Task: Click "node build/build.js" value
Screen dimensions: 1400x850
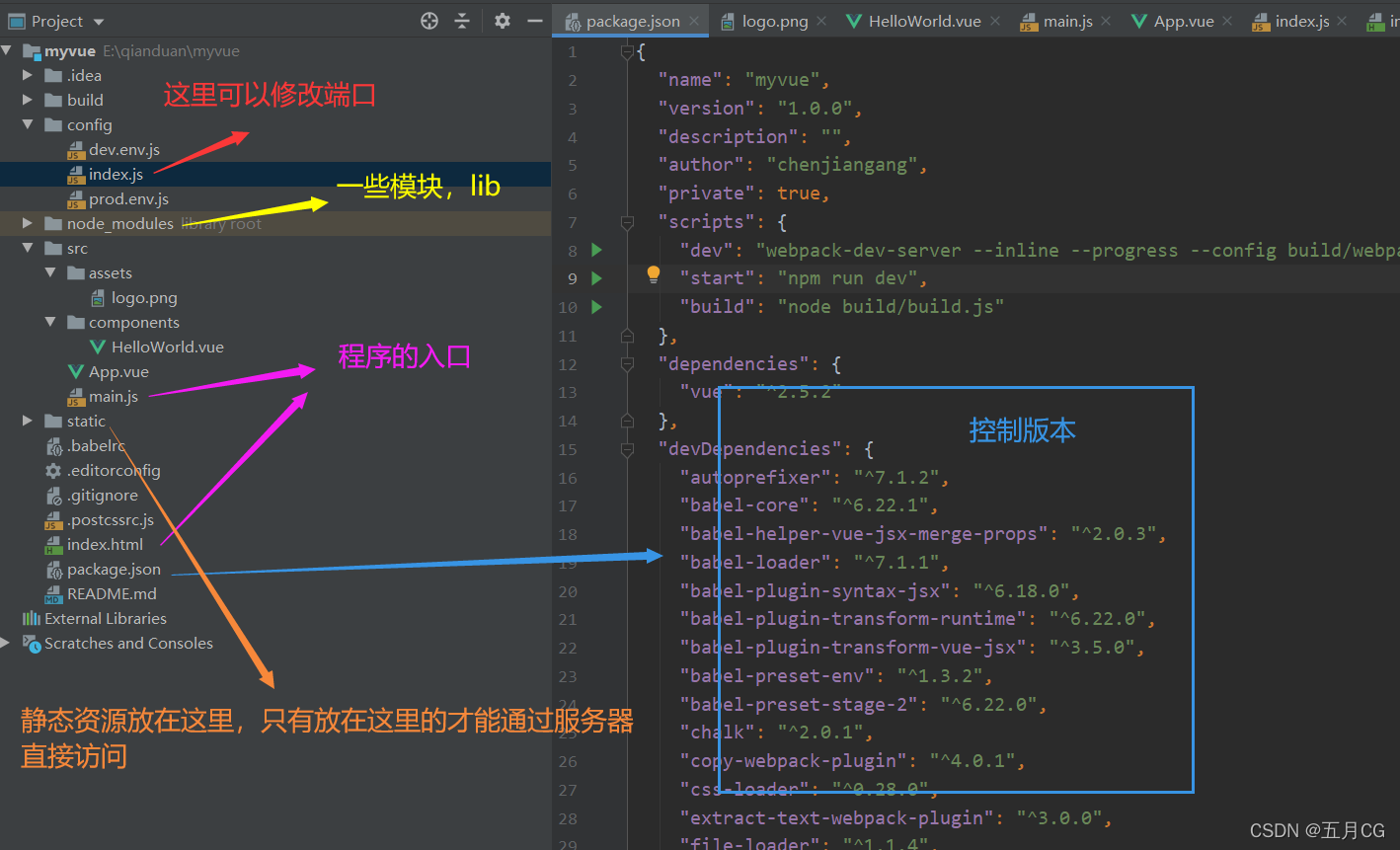Action: 891,307
